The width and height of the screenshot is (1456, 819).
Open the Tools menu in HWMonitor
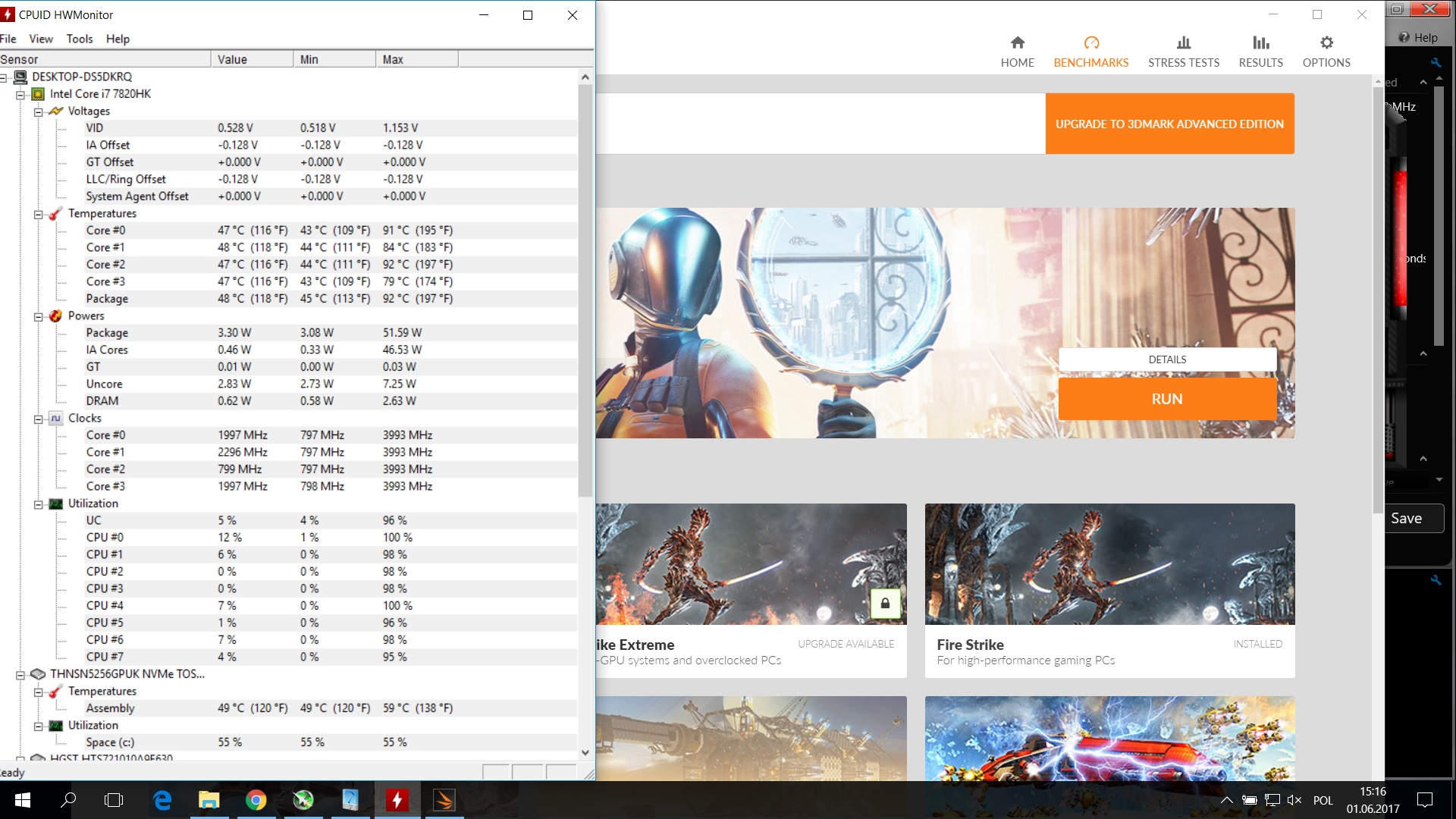tap(79, 39)
